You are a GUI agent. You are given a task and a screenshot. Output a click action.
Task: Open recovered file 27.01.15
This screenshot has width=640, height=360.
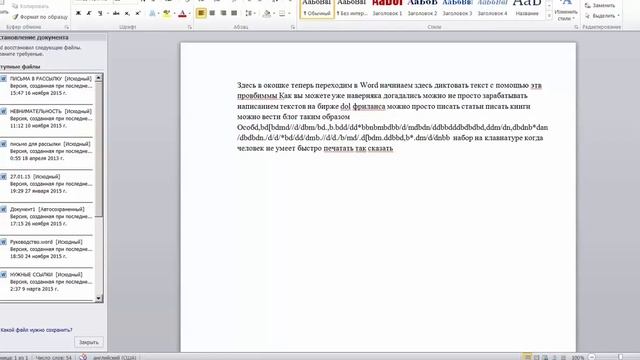click(47, 184)
